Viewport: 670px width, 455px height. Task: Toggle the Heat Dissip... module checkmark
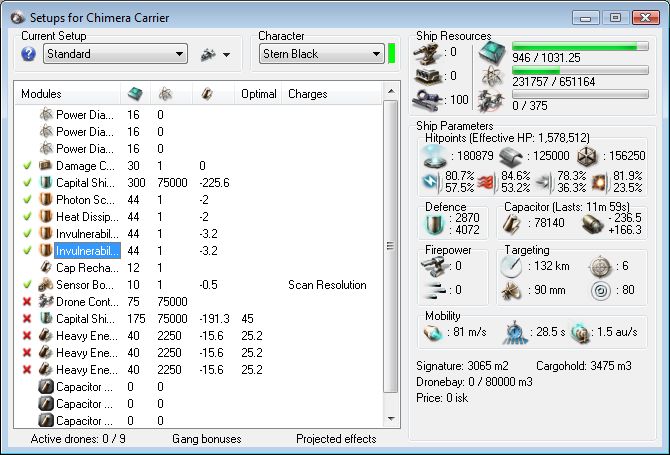click(27, 217)
